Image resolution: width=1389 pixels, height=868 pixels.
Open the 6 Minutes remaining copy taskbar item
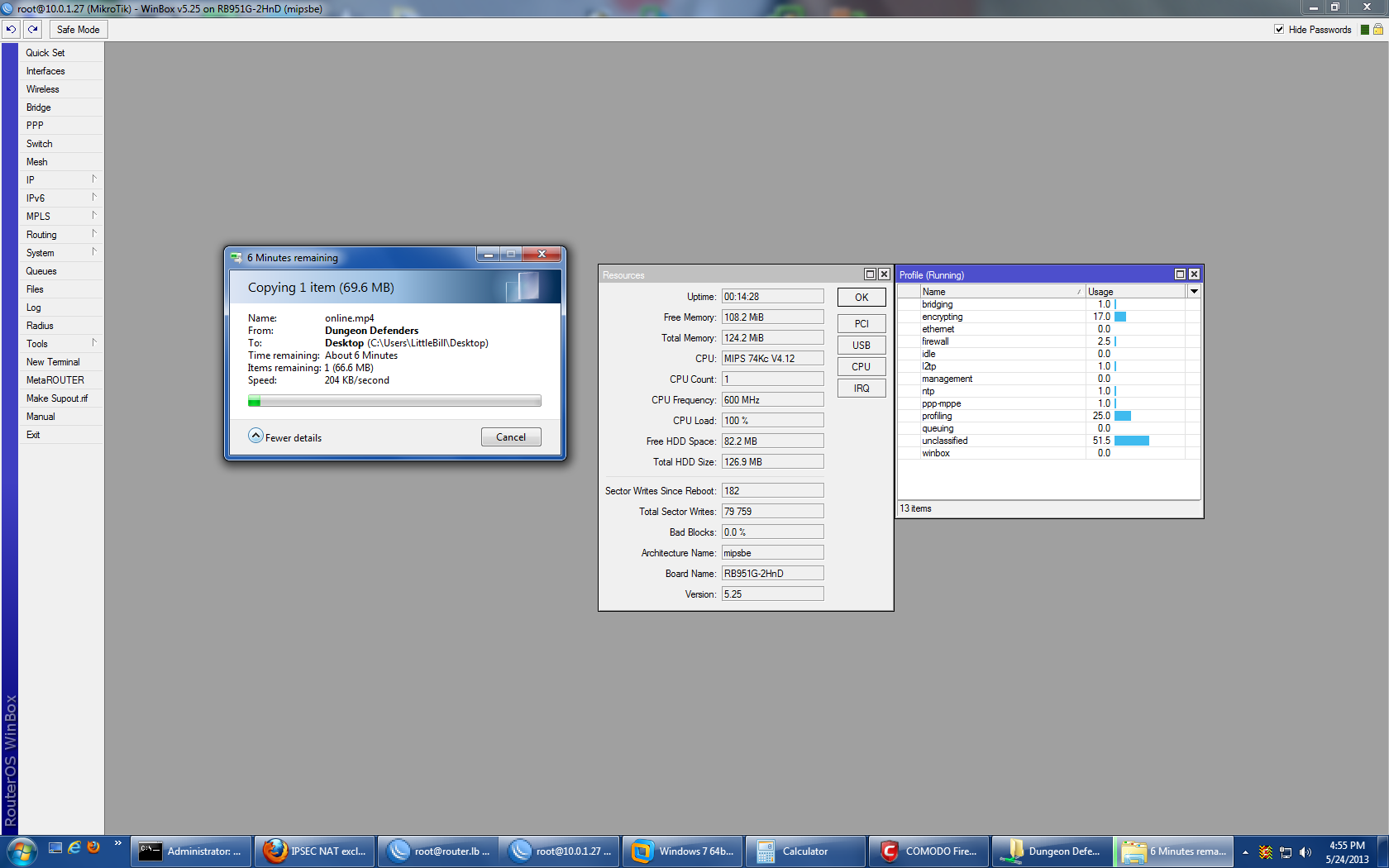pos(1175,851)
